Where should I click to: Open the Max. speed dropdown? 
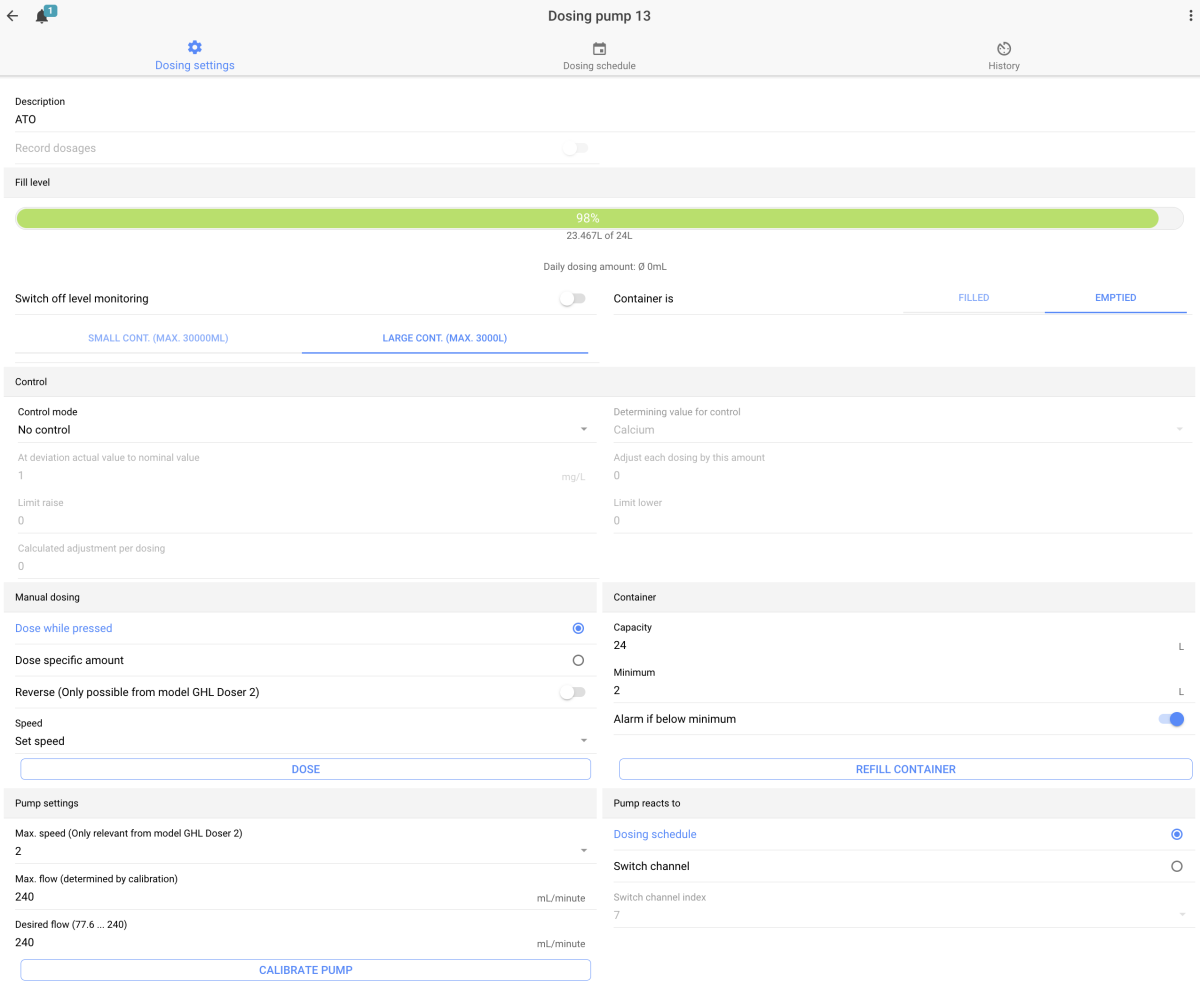[x=304, y=851]
